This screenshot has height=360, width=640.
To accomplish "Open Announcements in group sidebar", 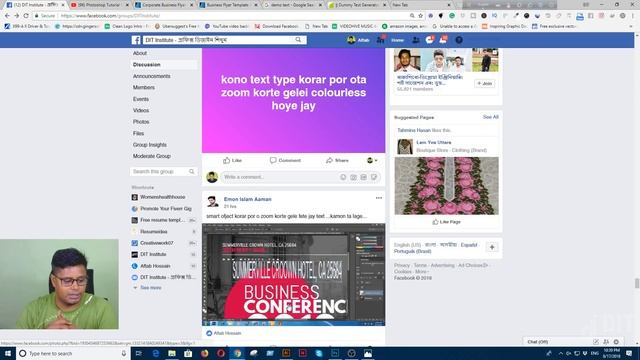I will pos(151,76).
